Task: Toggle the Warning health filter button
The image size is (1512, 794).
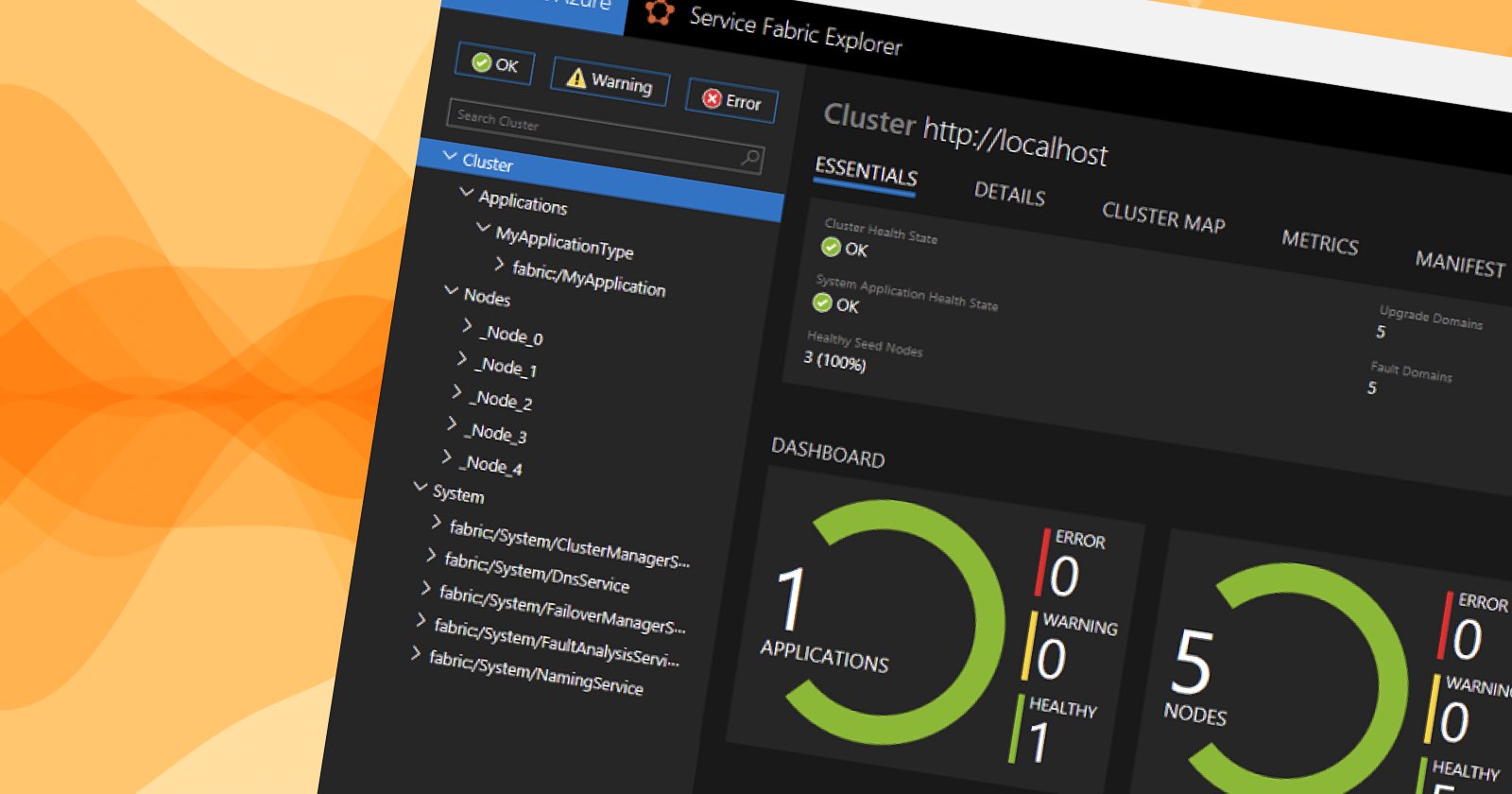Action: [x=610, y=82]
